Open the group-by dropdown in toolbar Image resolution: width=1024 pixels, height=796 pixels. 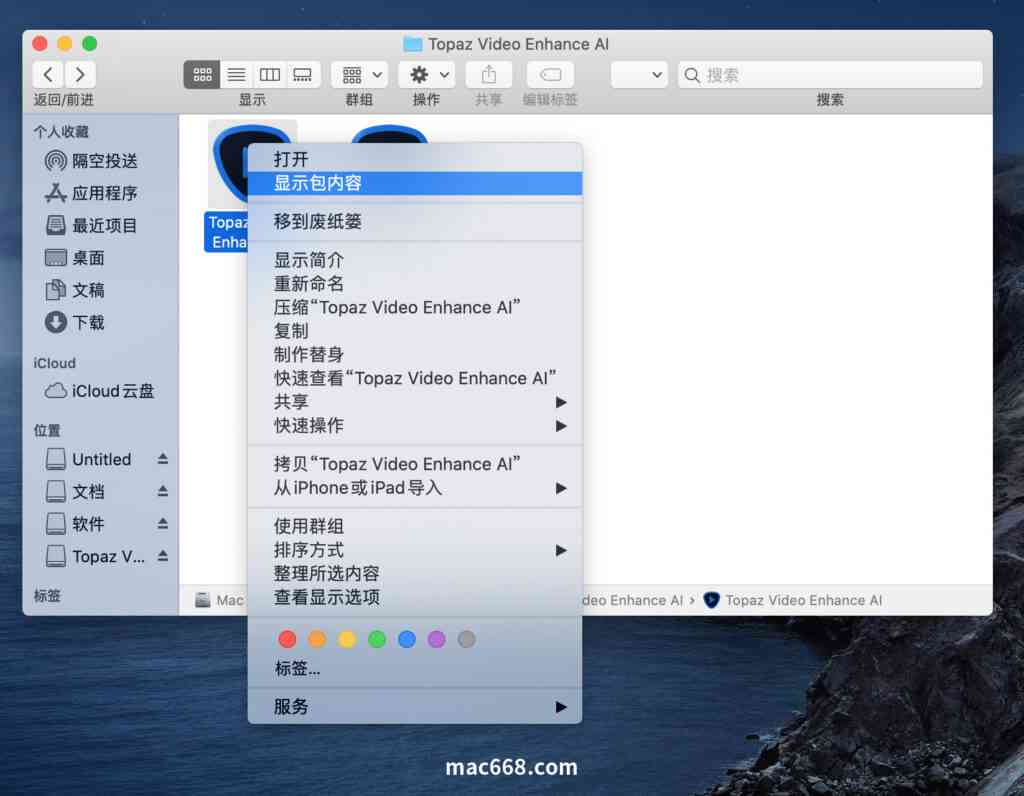pyautogui.click(x=360, y=74)
